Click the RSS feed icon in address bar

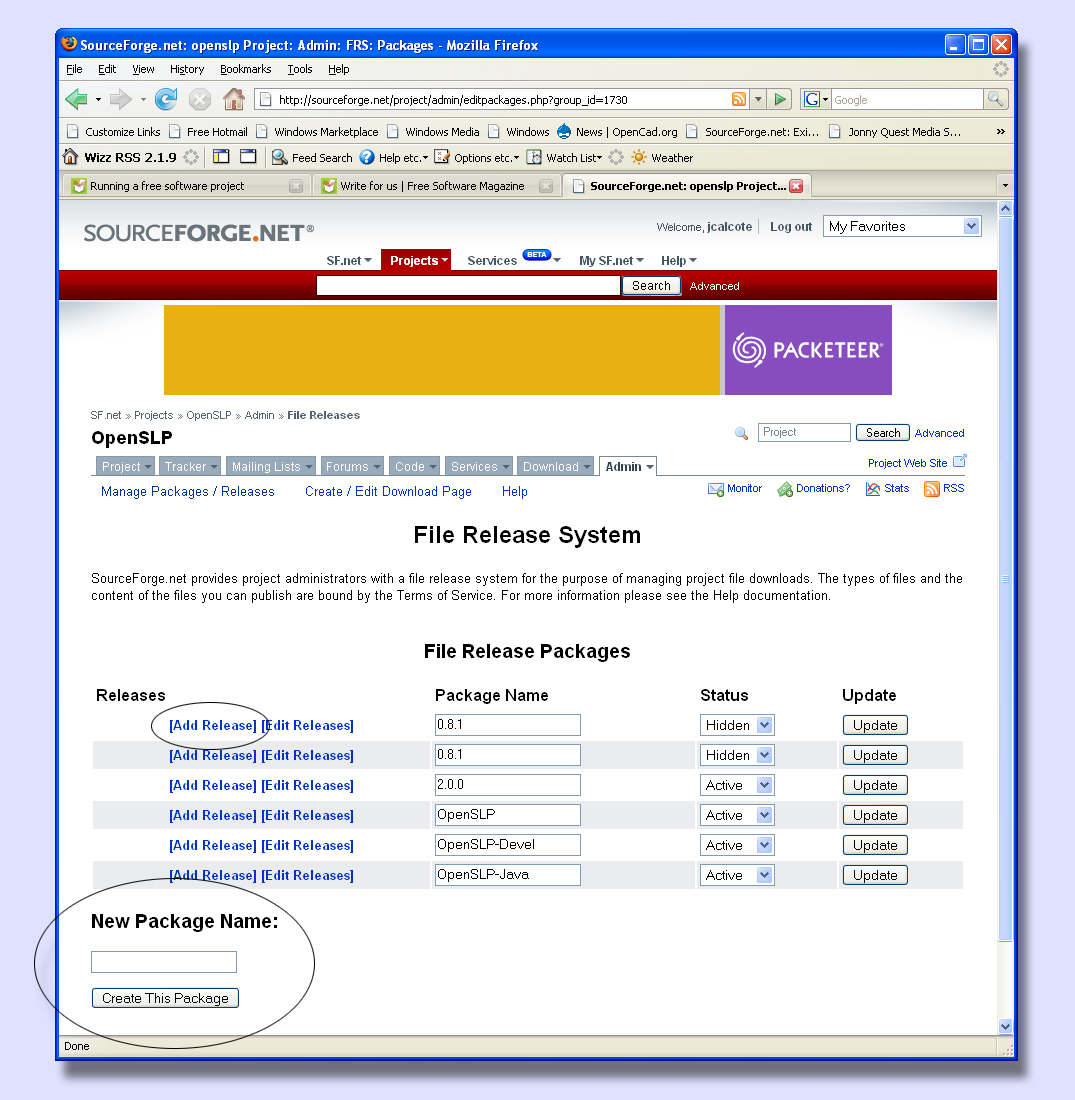(x=738, y=100)
